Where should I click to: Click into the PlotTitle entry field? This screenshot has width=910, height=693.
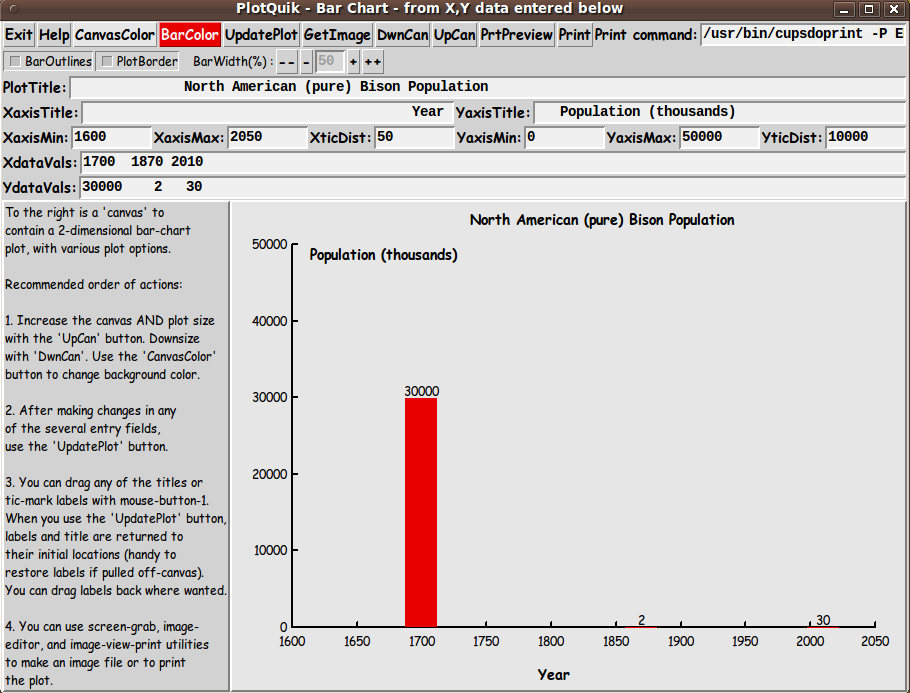coord(488,87)
